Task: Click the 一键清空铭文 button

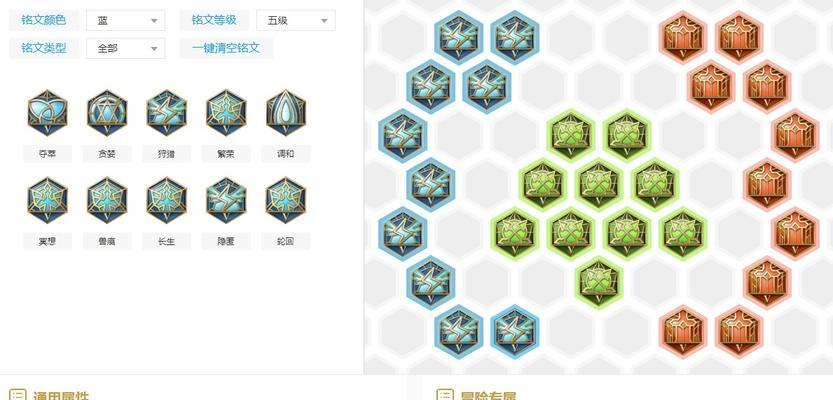Action: click(x=226, y=48)
